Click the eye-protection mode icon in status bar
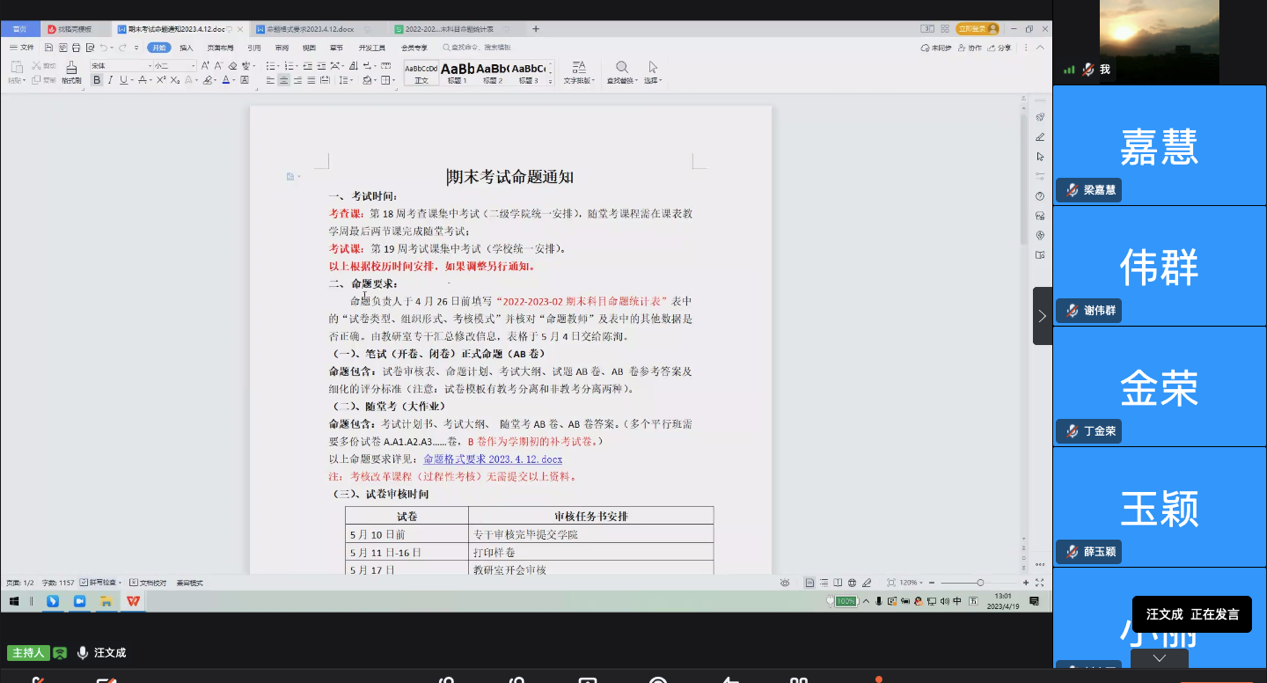The image size is (1267, 683). tap(785, 582)
